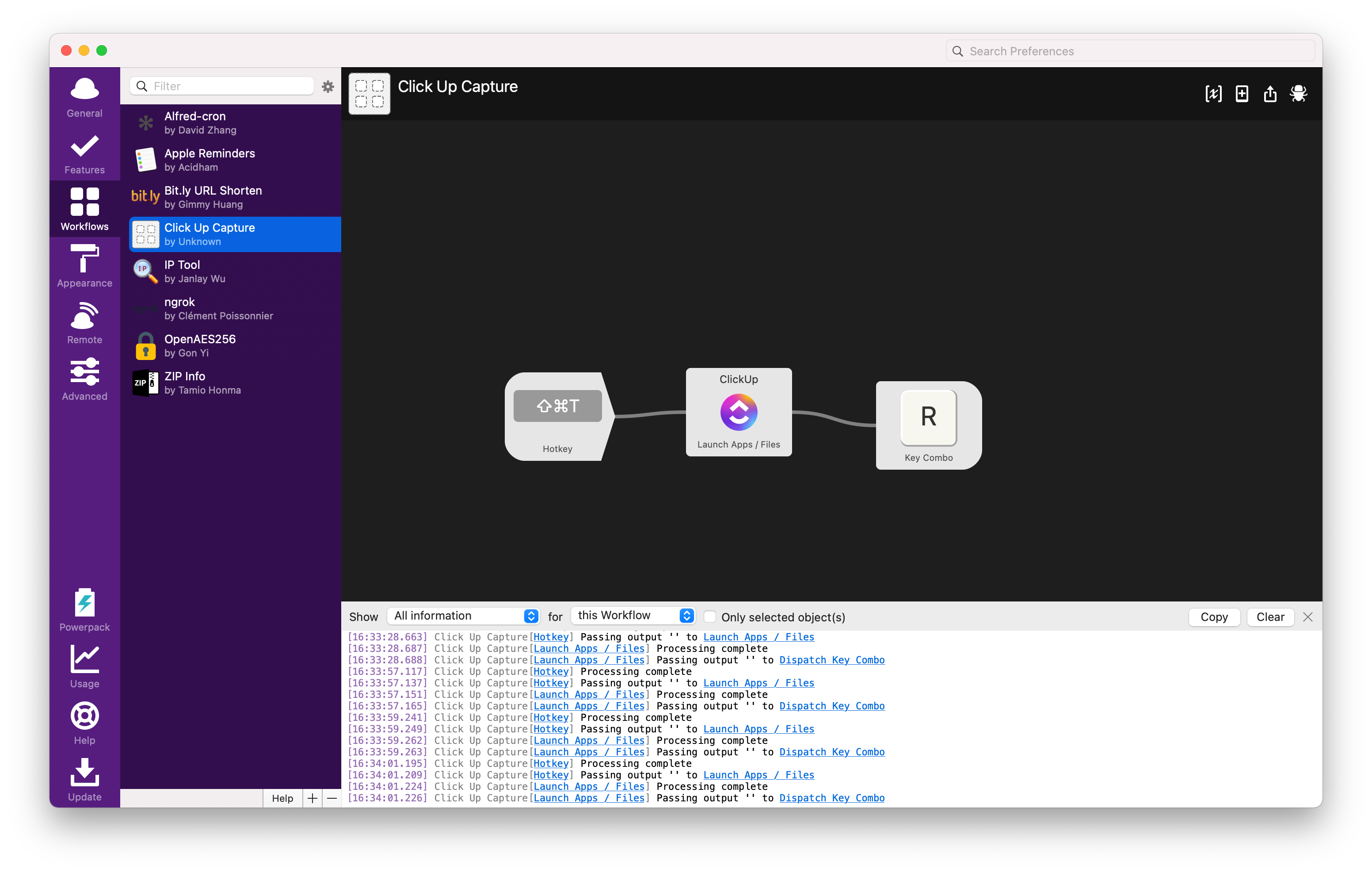Click Launch Apps / Files link at 16:34:01.224
The height and width of the screenshot is (873, 1372).
(x=589, y=786)
